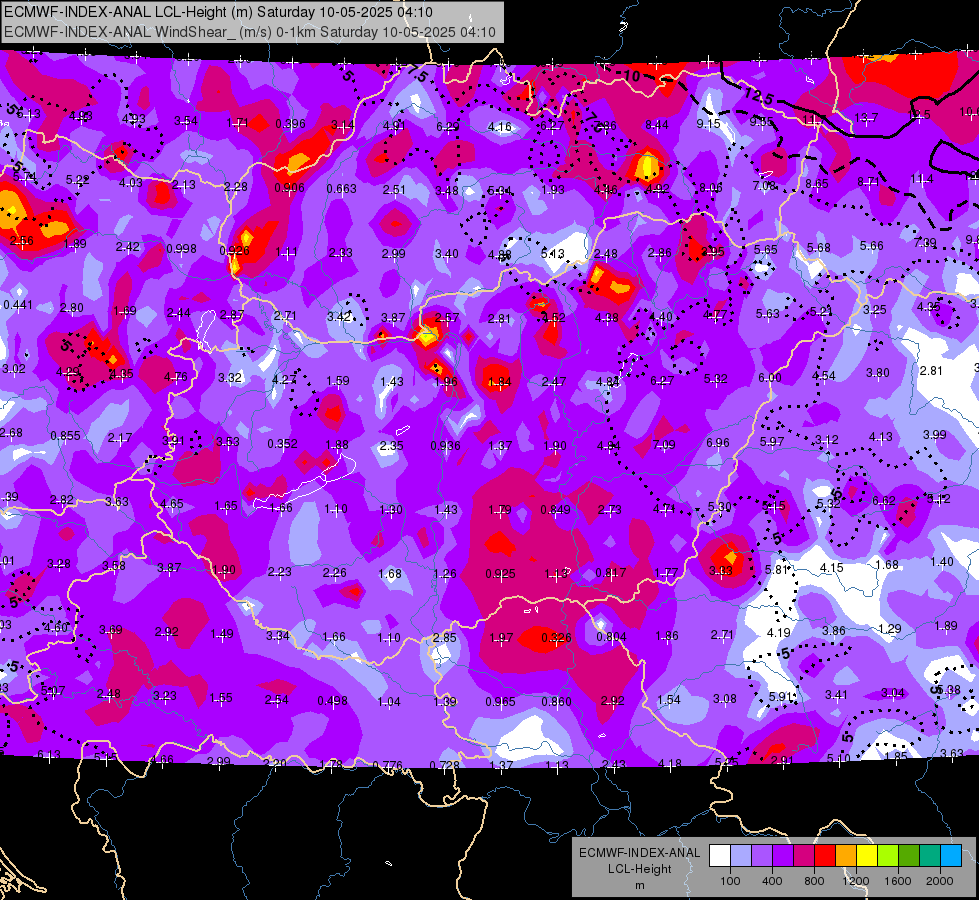Click the wind shear value 0.441
This screenshot has width=979, height=900.
(18, 305)
